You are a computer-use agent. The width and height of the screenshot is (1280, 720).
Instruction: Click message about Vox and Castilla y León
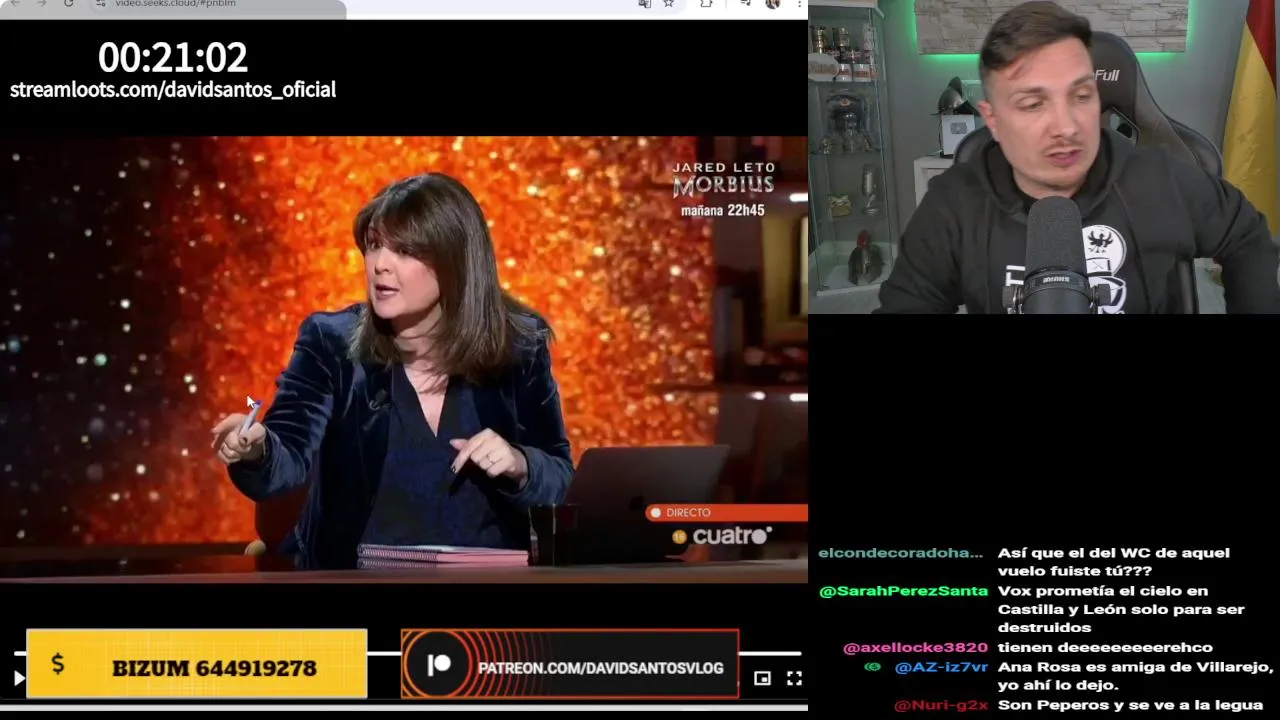tap(1121, 609)
